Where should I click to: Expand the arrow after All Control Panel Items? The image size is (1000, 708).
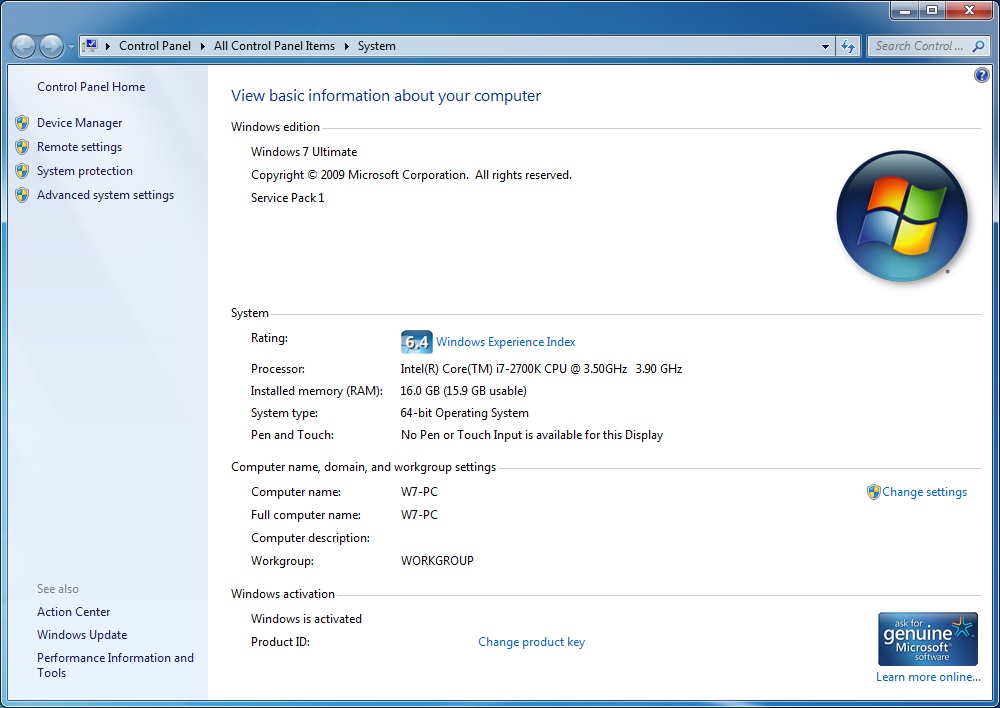[x=347, y=46]
